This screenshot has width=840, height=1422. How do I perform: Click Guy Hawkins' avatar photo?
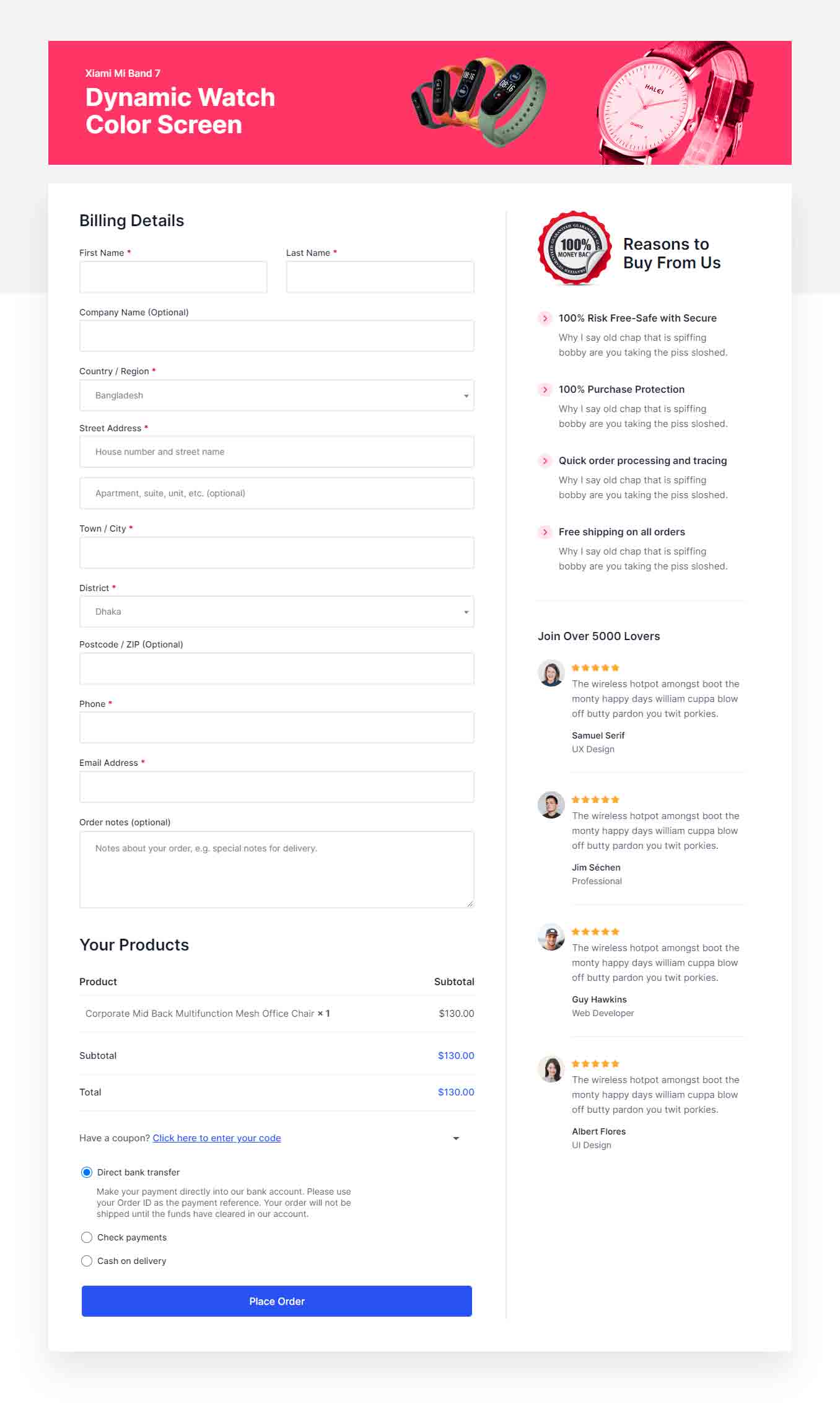coord(551,937)
